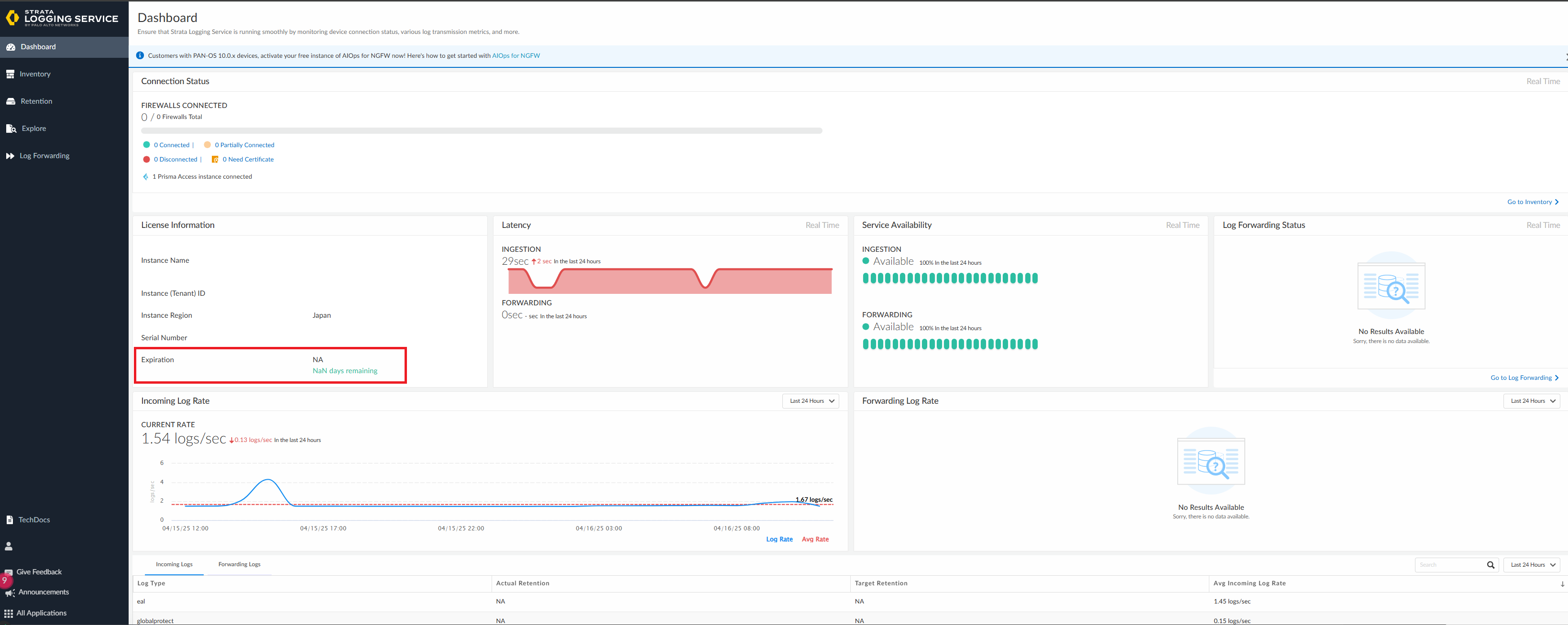Click the Log Forwarding arrows icon
The width and height of the screenshot is (1568, 625).
click(x=11, y=156)
